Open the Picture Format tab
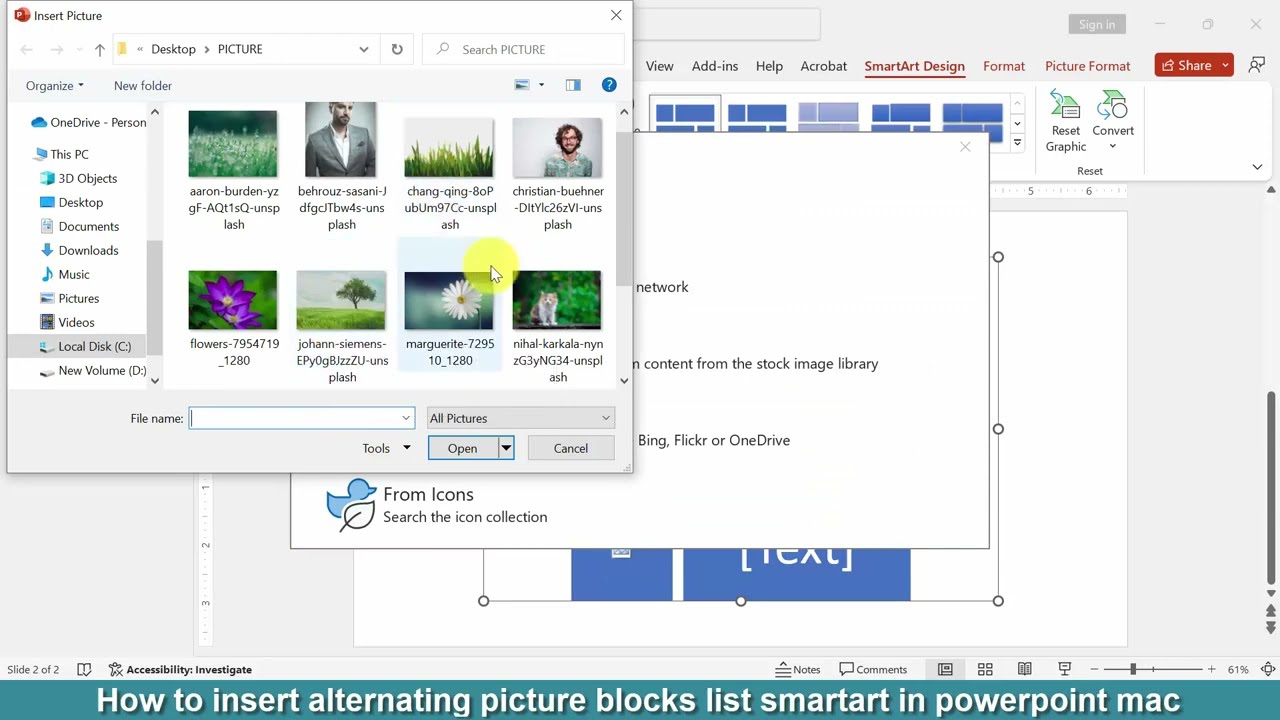The width and height of the screenshot is (1280, 720). click(x=1087, y=66)
